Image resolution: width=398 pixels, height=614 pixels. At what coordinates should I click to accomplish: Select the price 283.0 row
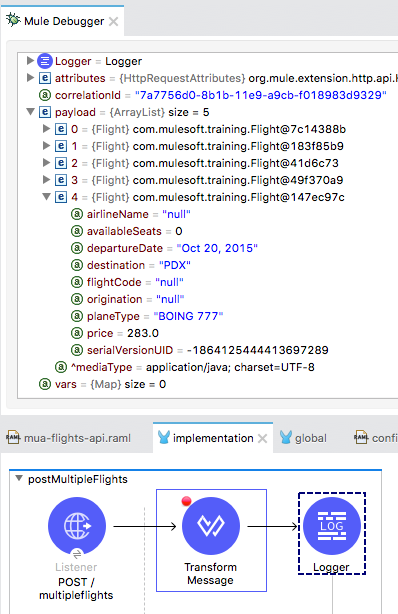coord(123,333)
